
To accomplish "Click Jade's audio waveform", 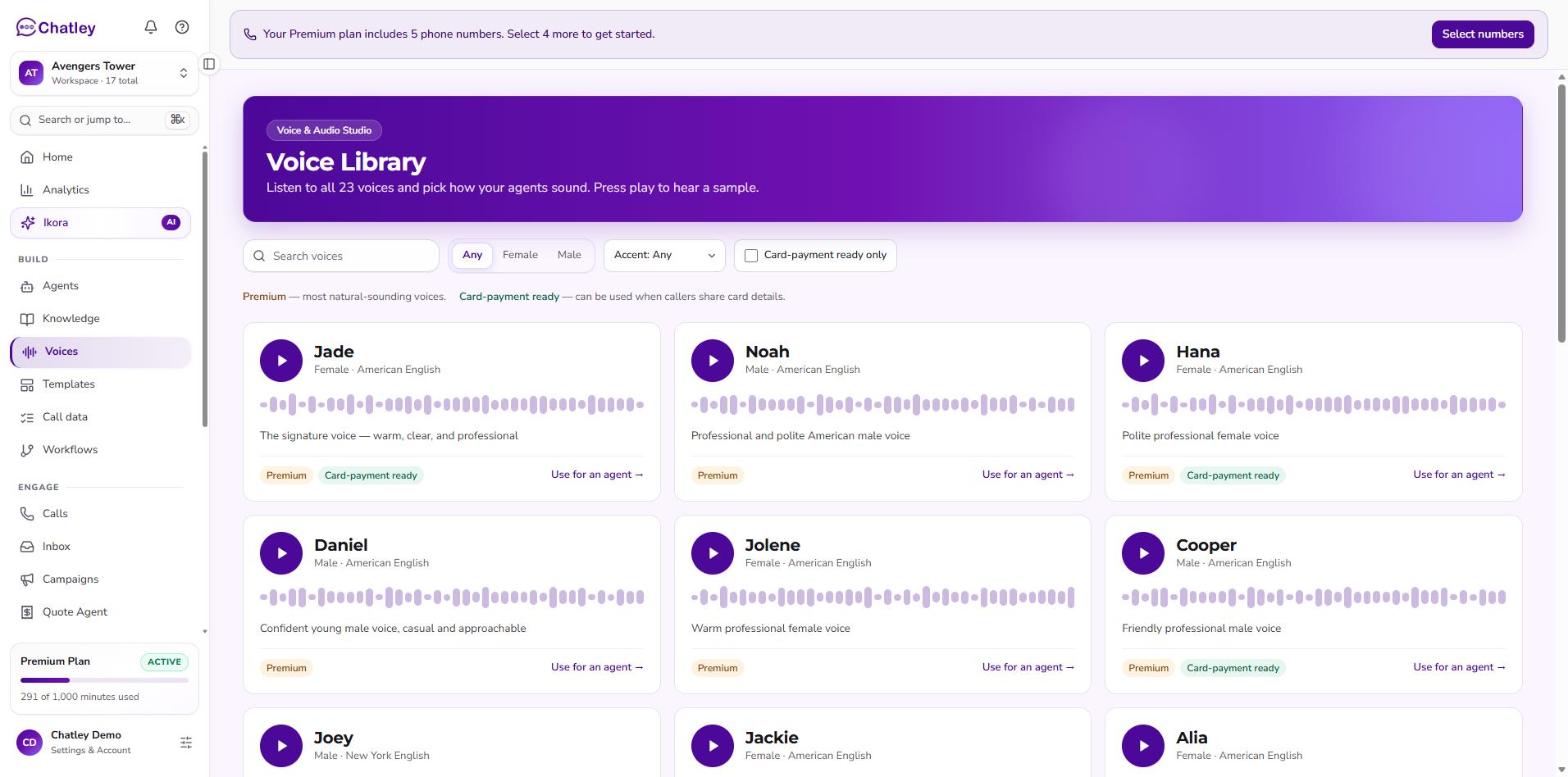I will click(x=452, y=405).
